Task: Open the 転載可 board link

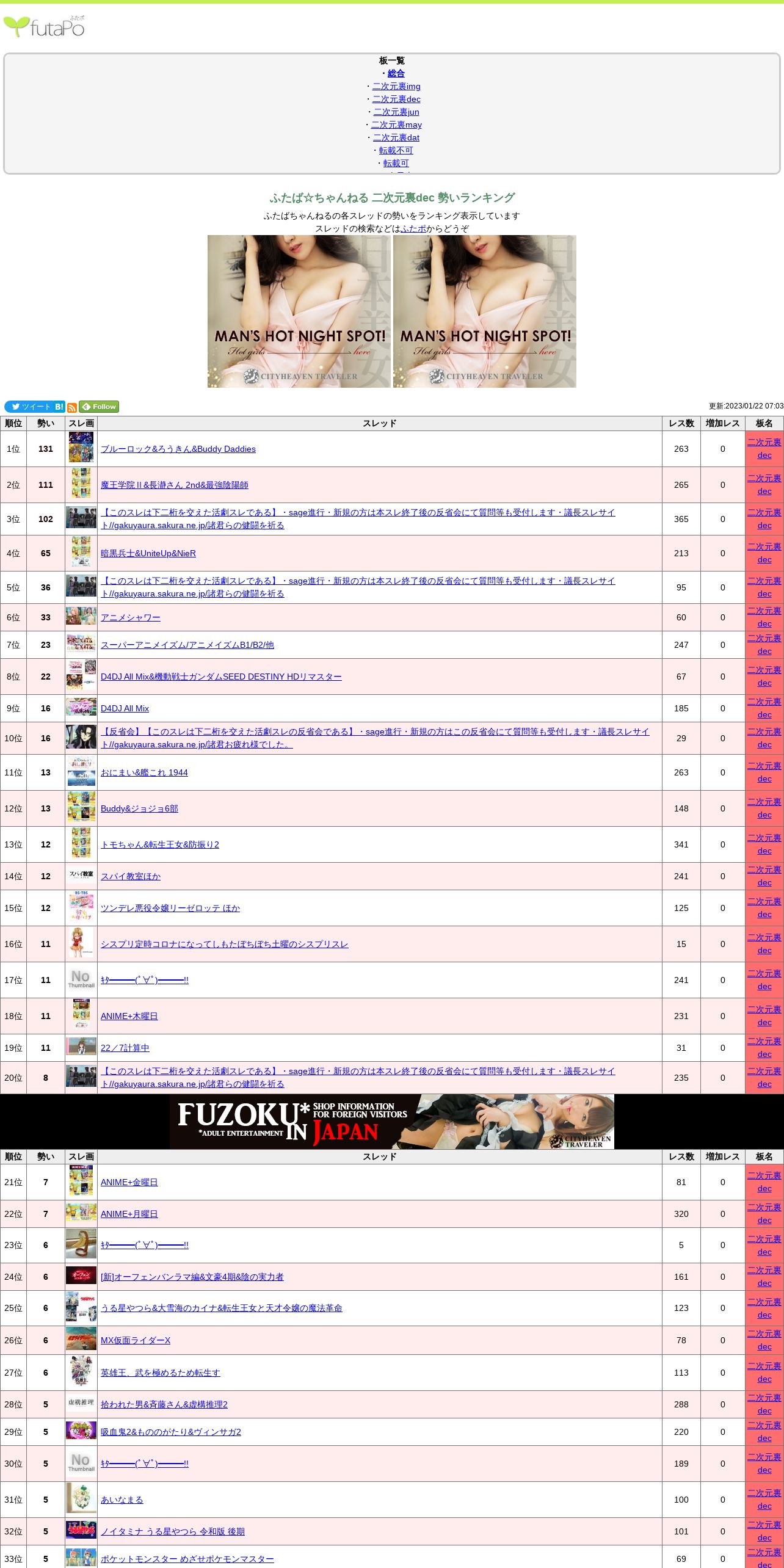Action: point(396,163)
